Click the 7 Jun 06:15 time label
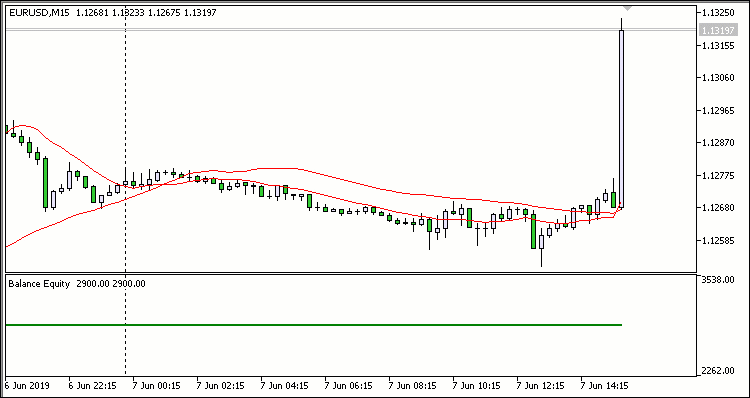Screen dimensions: 750x398 [x=348, y=385]
